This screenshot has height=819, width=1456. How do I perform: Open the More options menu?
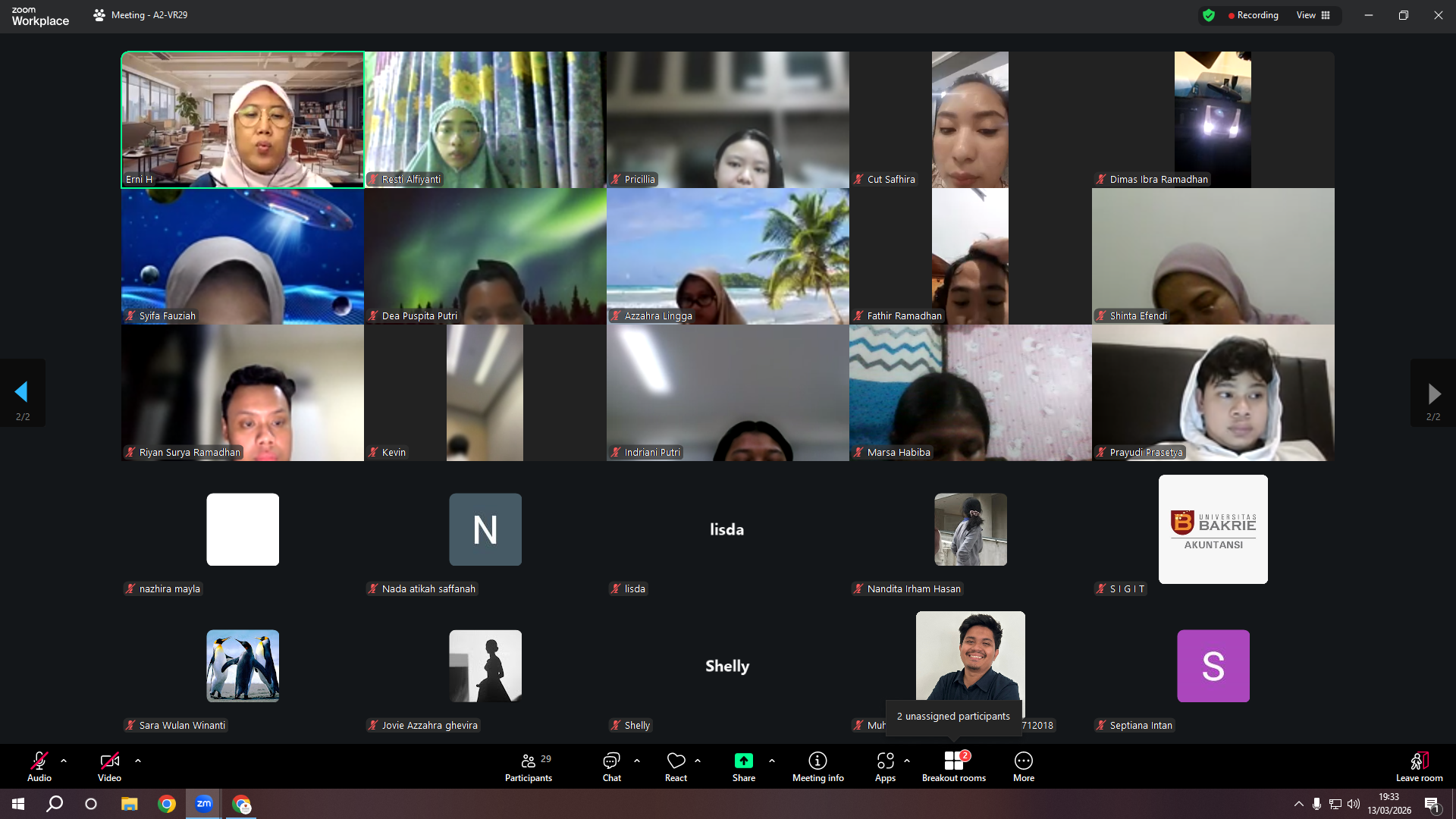point(1024,766)
